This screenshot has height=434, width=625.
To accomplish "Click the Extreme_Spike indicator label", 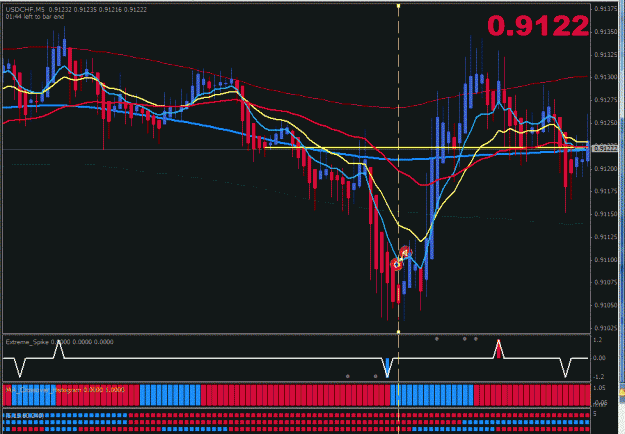I will (59, 342).
